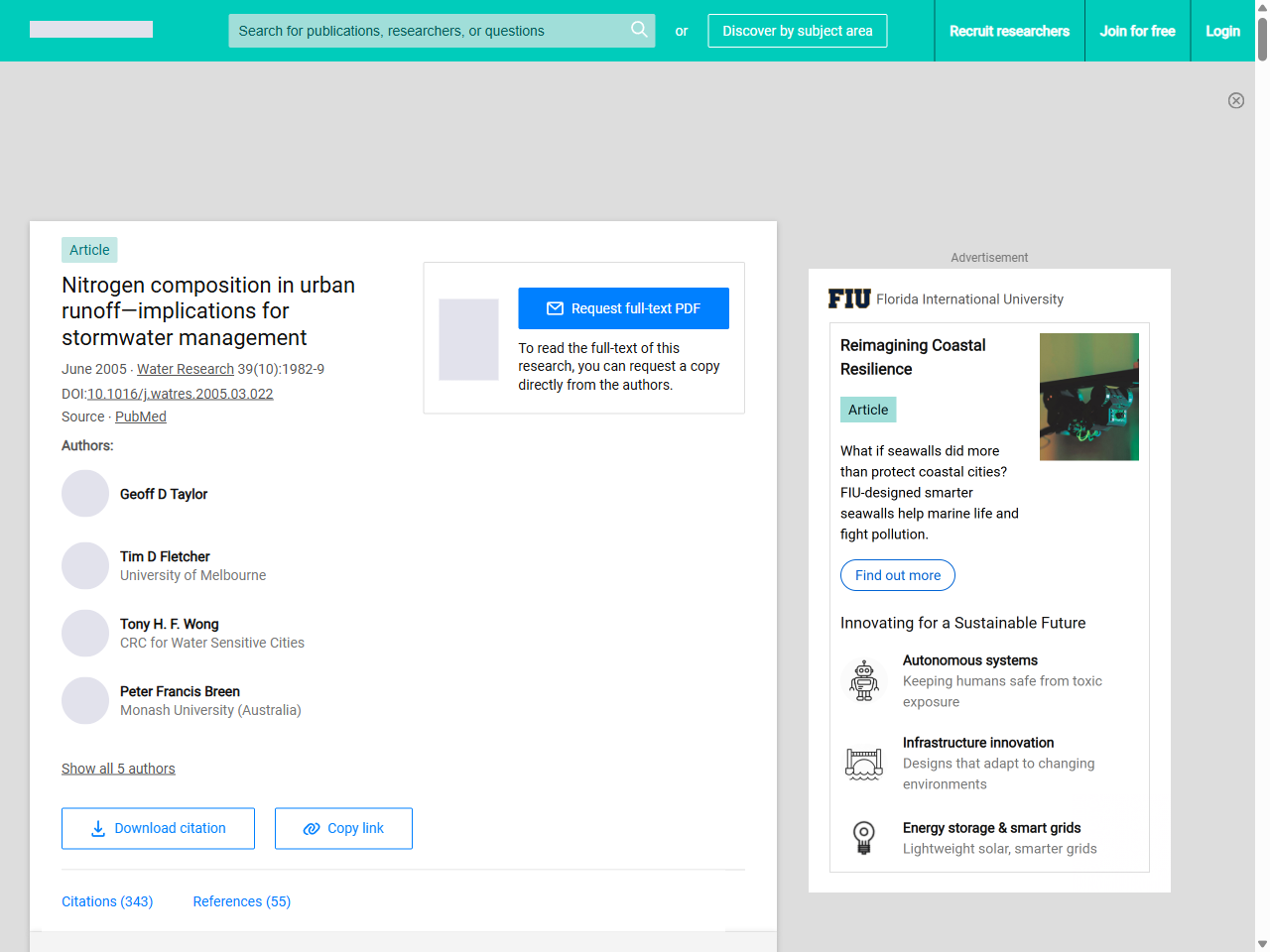Click Peter Francis Breen's avatar

[x=85, y=700]
